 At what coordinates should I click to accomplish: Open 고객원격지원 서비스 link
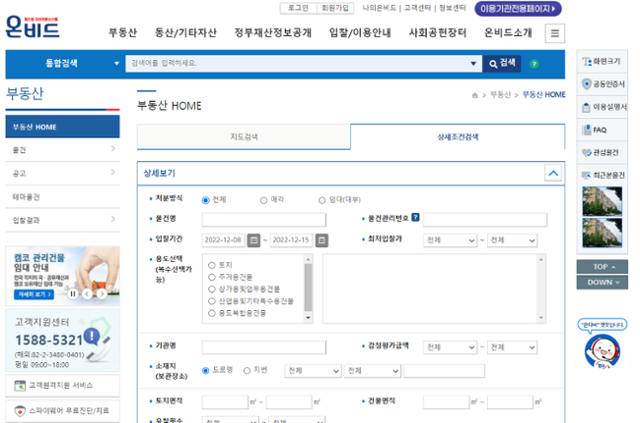[x=62, y=385]
